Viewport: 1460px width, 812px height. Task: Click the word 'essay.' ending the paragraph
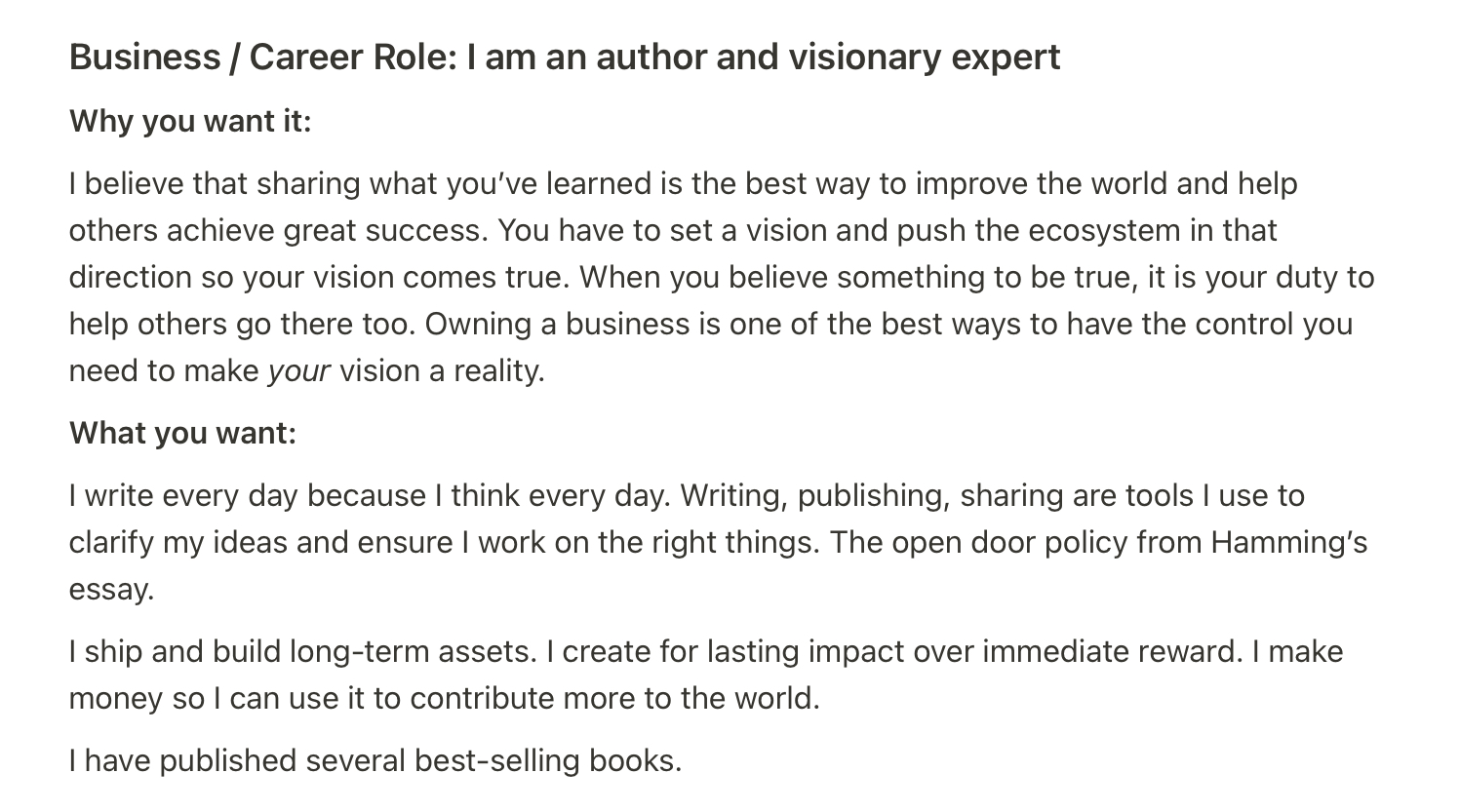112,590
